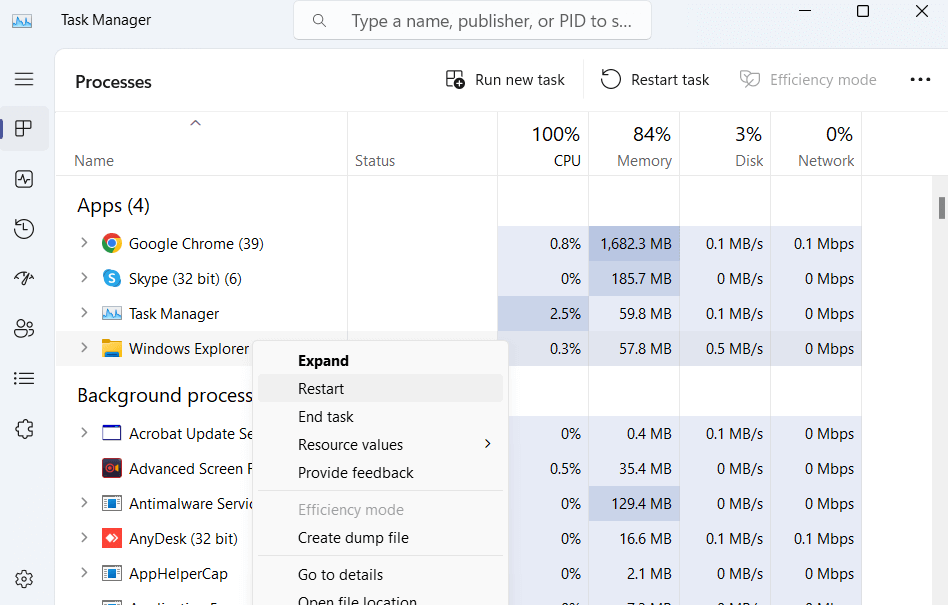This screenshot has width=948, height=605.
Task: Expand the Task Manager process group
Action: 84,313
